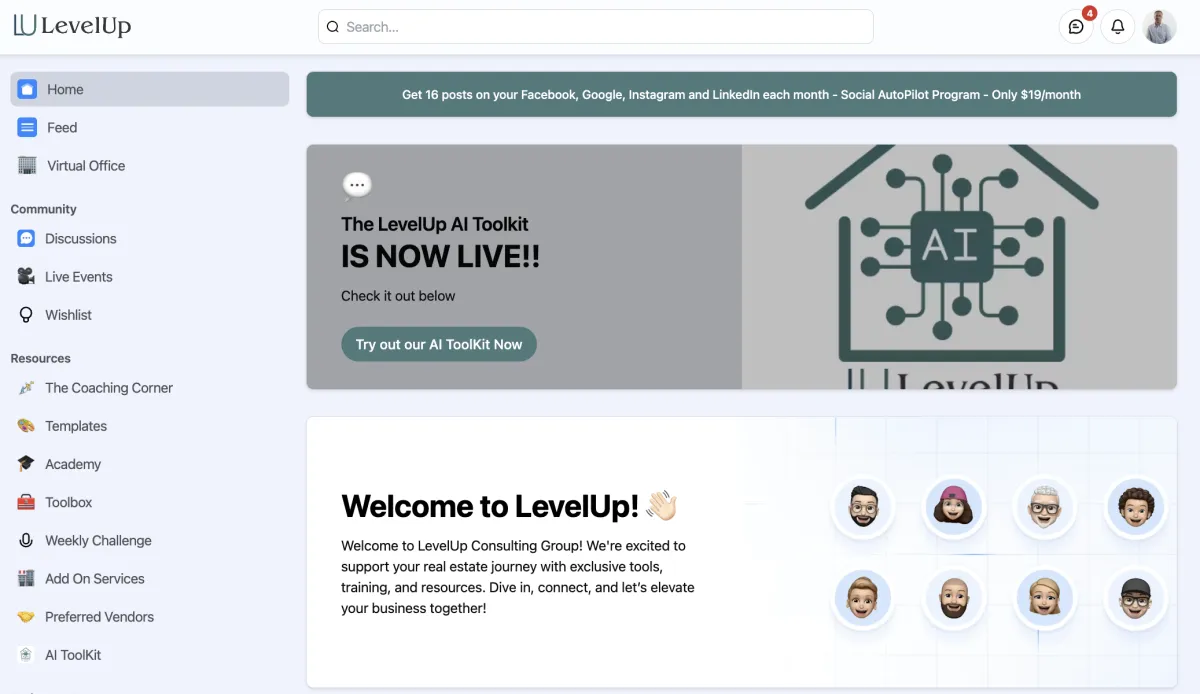Image resolution: width=1200 pixels, height=694 pixels.
Task: Open the user profile avatar menu
Action: (x=1160, y=27)
